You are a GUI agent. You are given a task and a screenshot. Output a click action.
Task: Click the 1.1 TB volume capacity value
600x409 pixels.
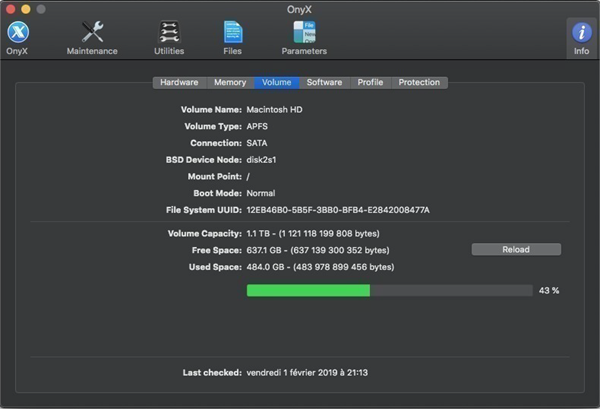tap(313, 233)
